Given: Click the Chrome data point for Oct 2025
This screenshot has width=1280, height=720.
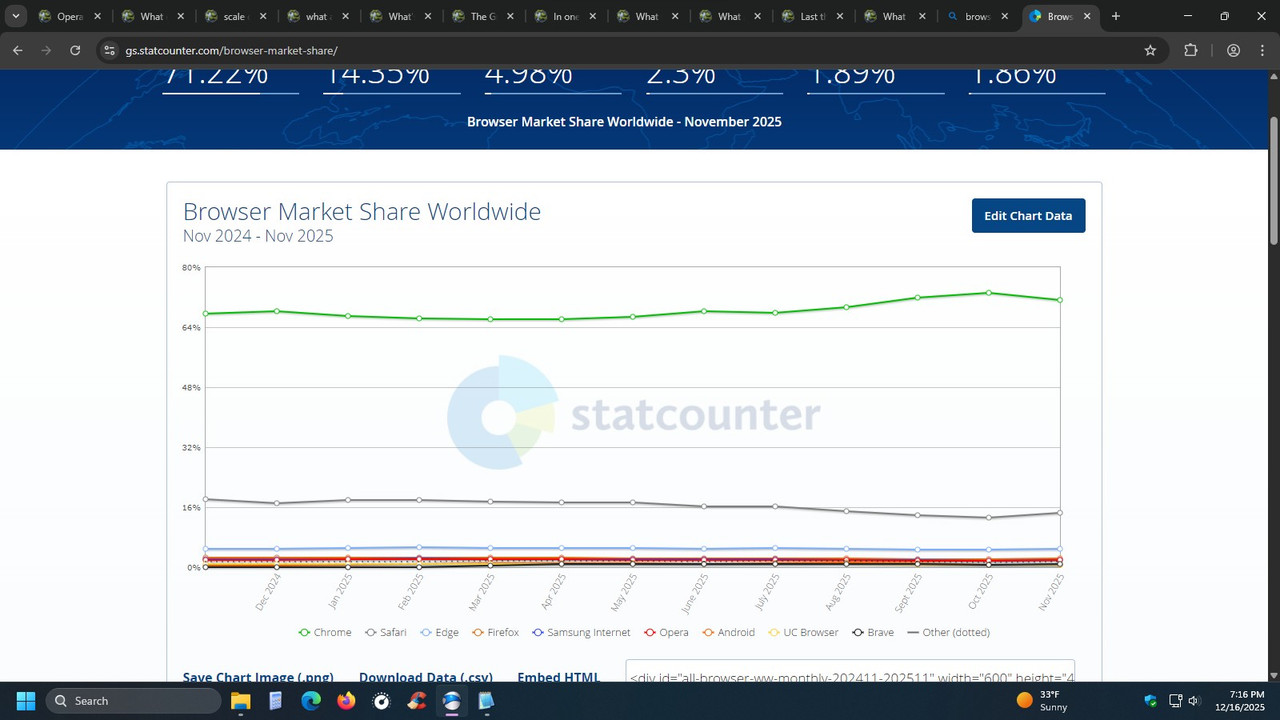Looking at the screenshot, I should coord(989,293).
